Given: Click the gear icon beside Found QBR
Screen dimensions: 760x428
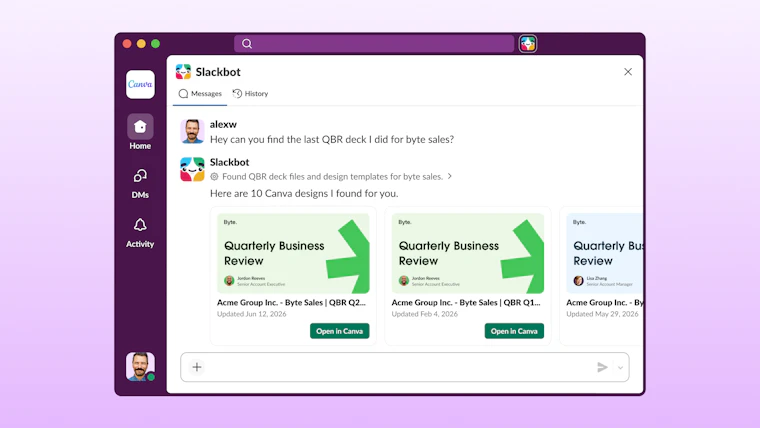Looking at the screenshot, I should pyautogui.click(x=214, y=176).
